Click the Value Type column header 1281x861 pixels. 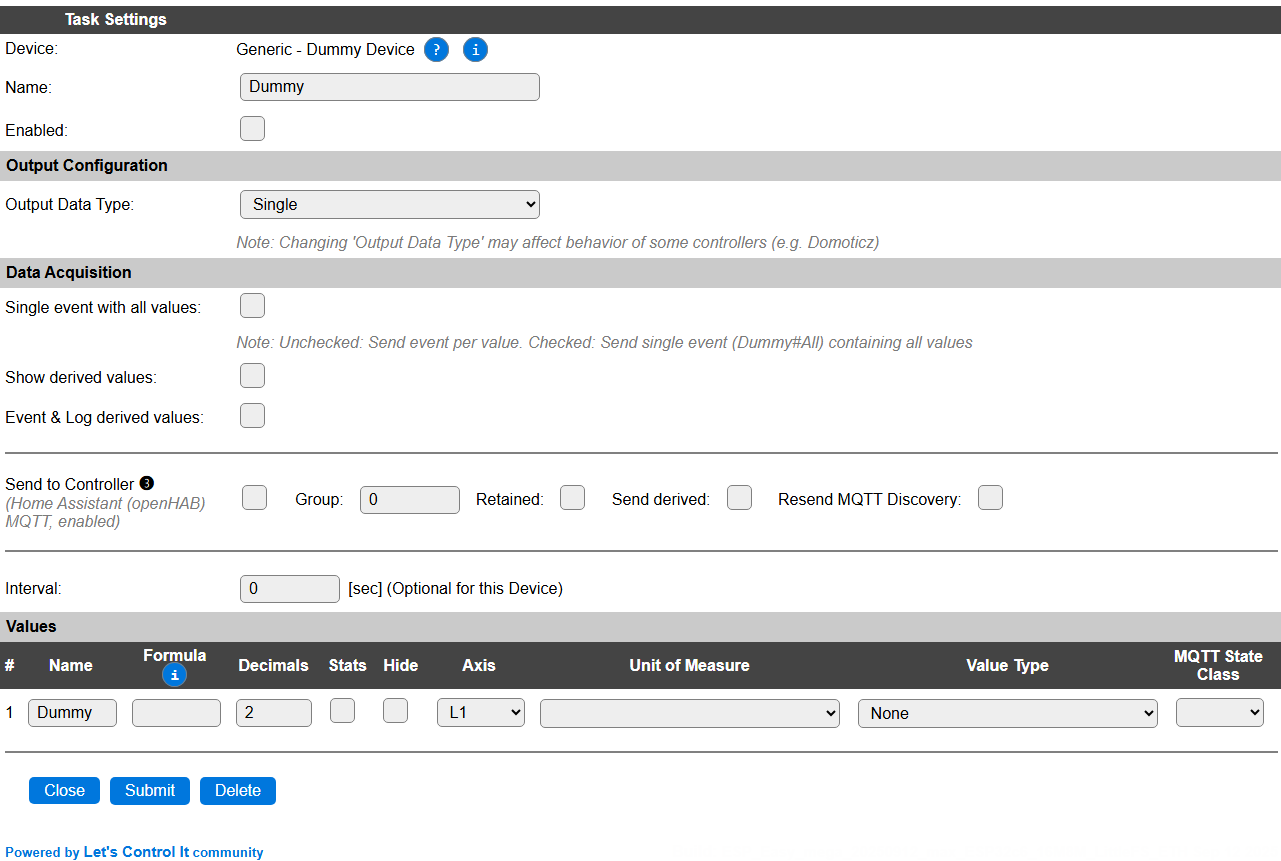pos(1007,665)
